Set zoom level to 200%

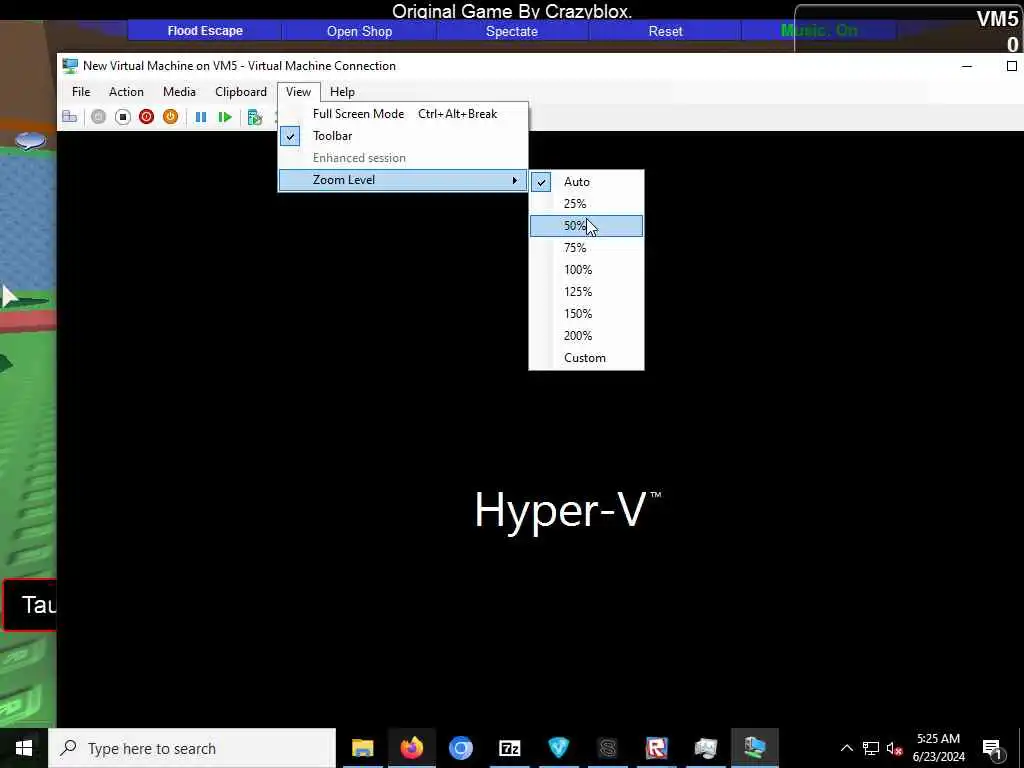coord(586,336)
